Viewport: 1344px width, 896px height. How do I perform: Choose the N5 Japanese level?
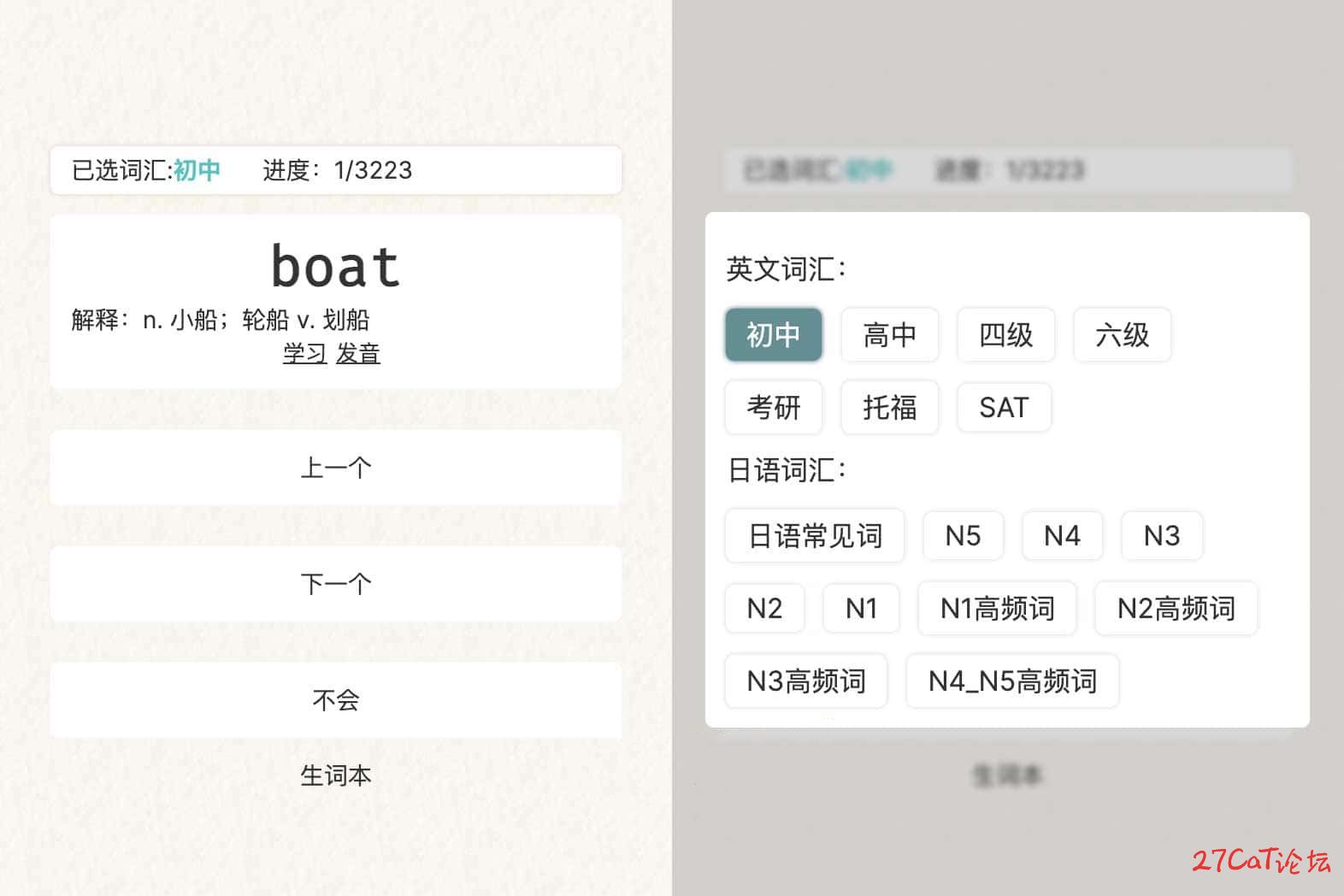pos(964,536)
